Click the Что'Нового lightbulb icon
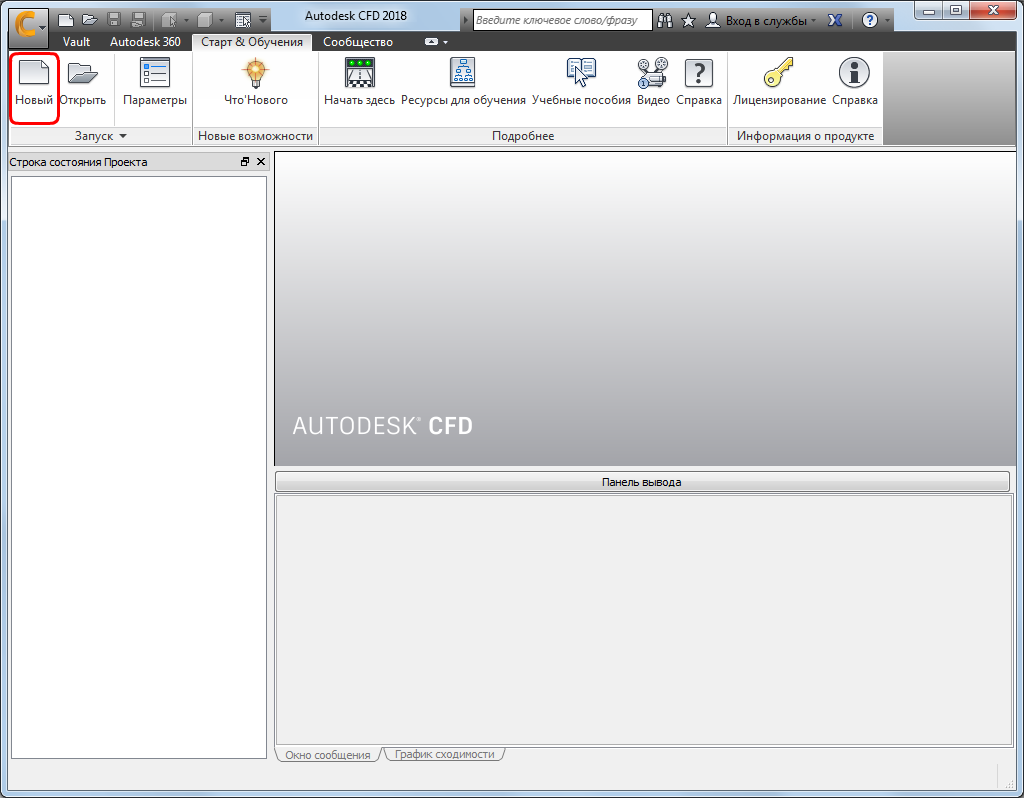Viewport: 1024px width, 798px height. point(255,72)
